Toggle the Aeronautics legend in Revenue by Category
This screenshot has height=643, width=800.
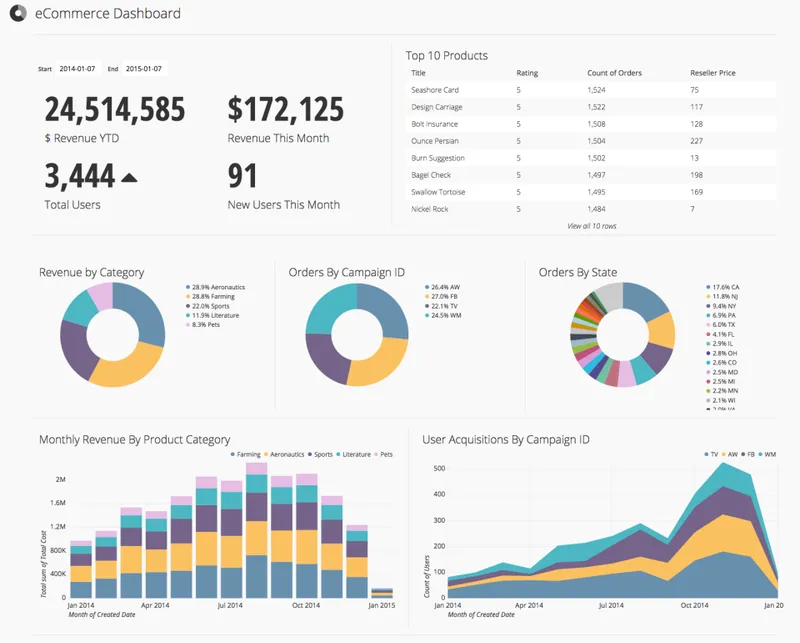tap(215, 287)
